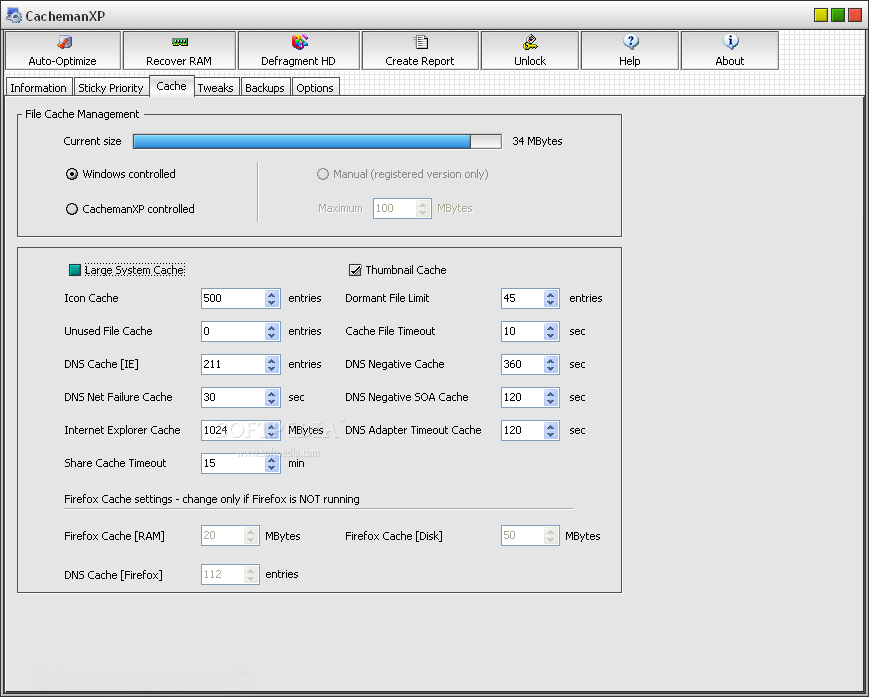Click the Auto-Optimize button label

[x=63, y=61]
